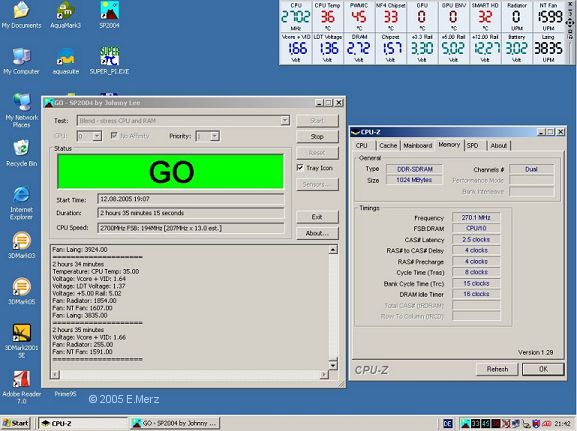Click the tray temperature icon showing 33

[475, 424]
